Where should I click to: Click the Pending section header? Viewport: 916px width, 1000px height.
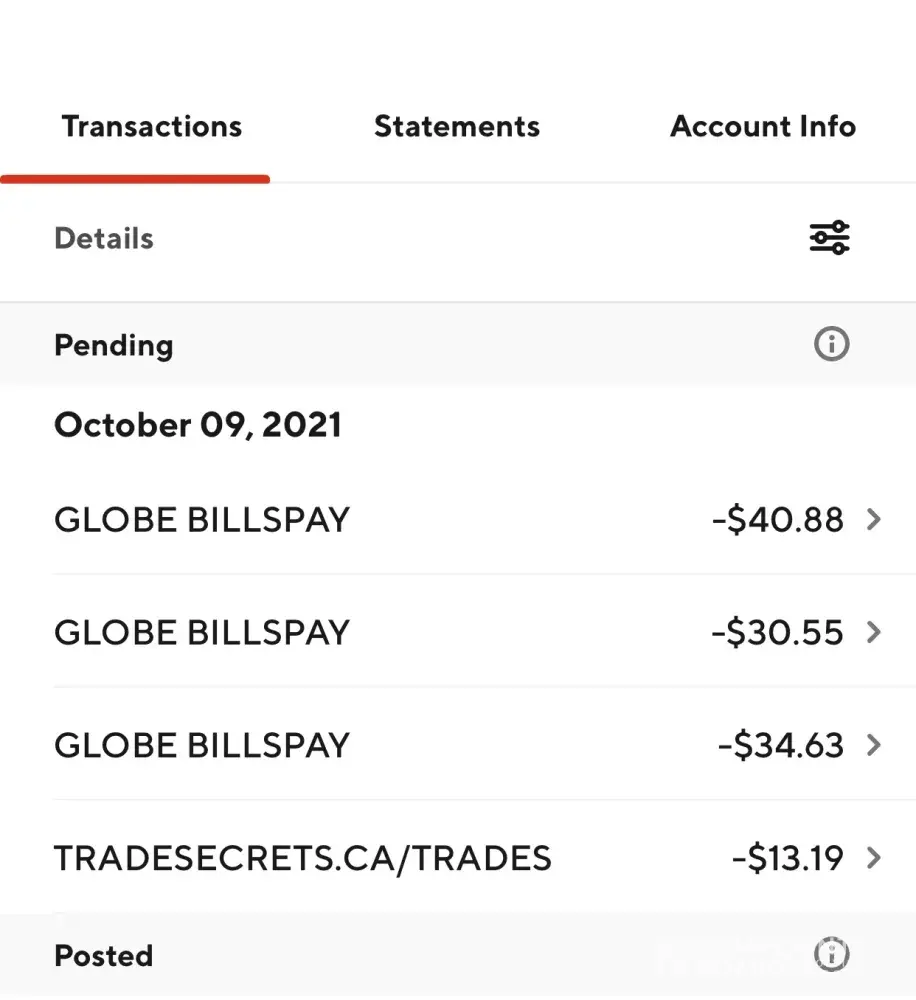click(114, 345)
